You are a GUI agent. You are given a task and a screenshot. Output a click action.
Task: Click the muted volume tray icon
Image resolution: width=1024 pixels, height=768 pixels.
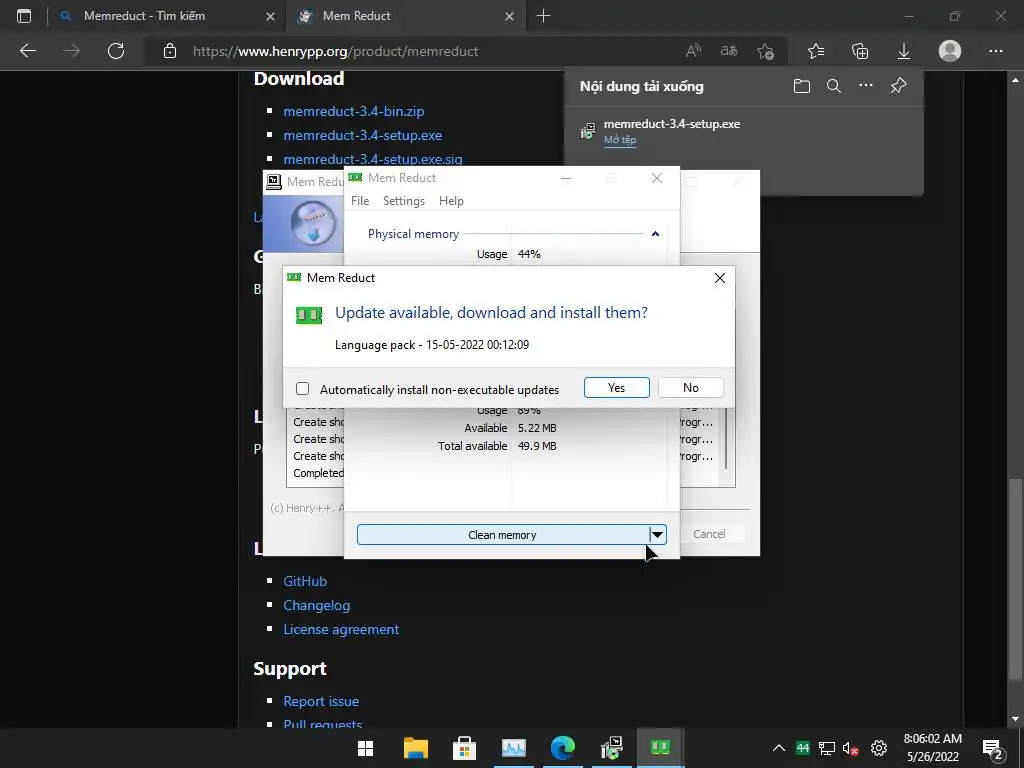[x=850, y=748]
